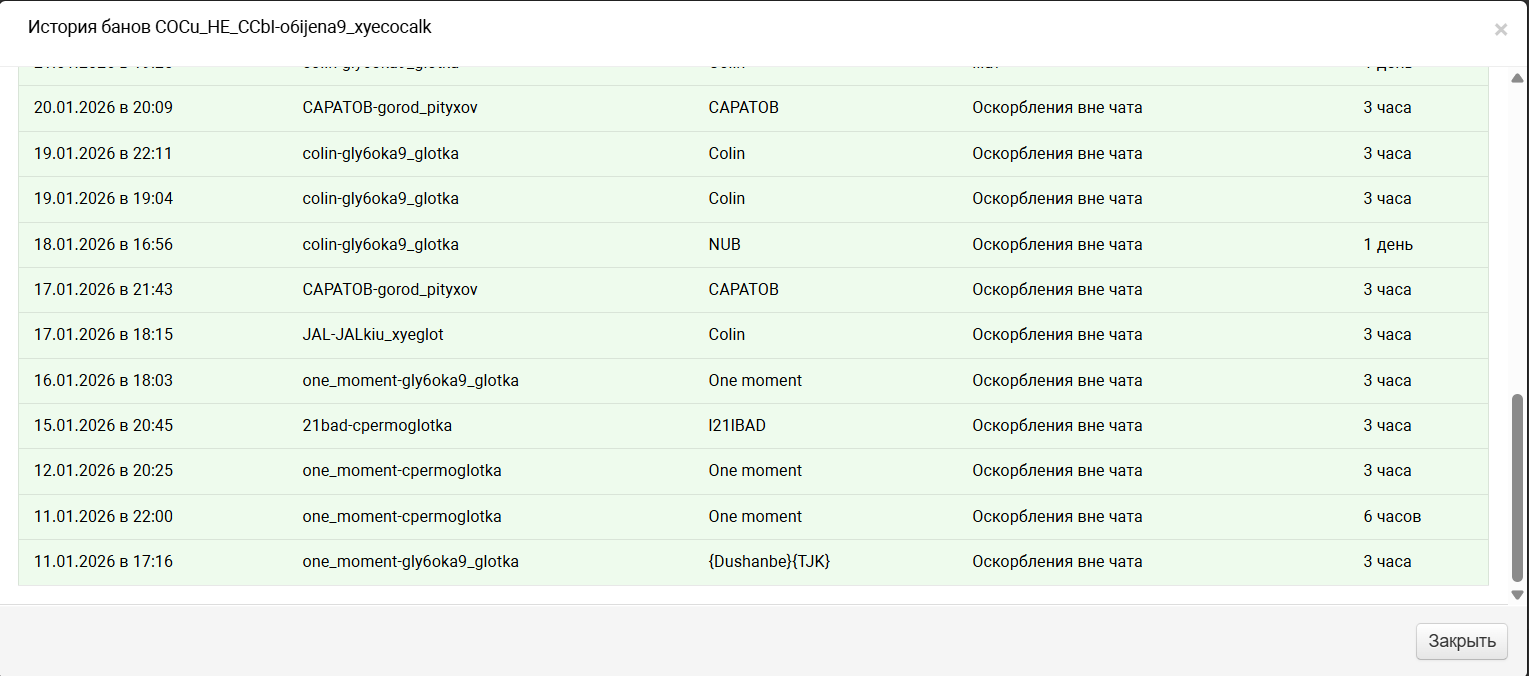Click the l21IBAD name cell
Image resolution: width=1529 pixels, height=676 pixels.
coord(737,426)
